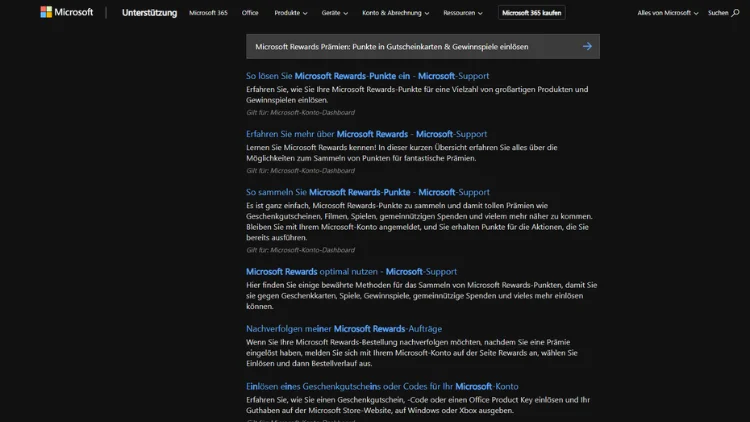Open Microsoft 365 menu item
This screenshot has width=750, height=422.
(x=208, y=13)
